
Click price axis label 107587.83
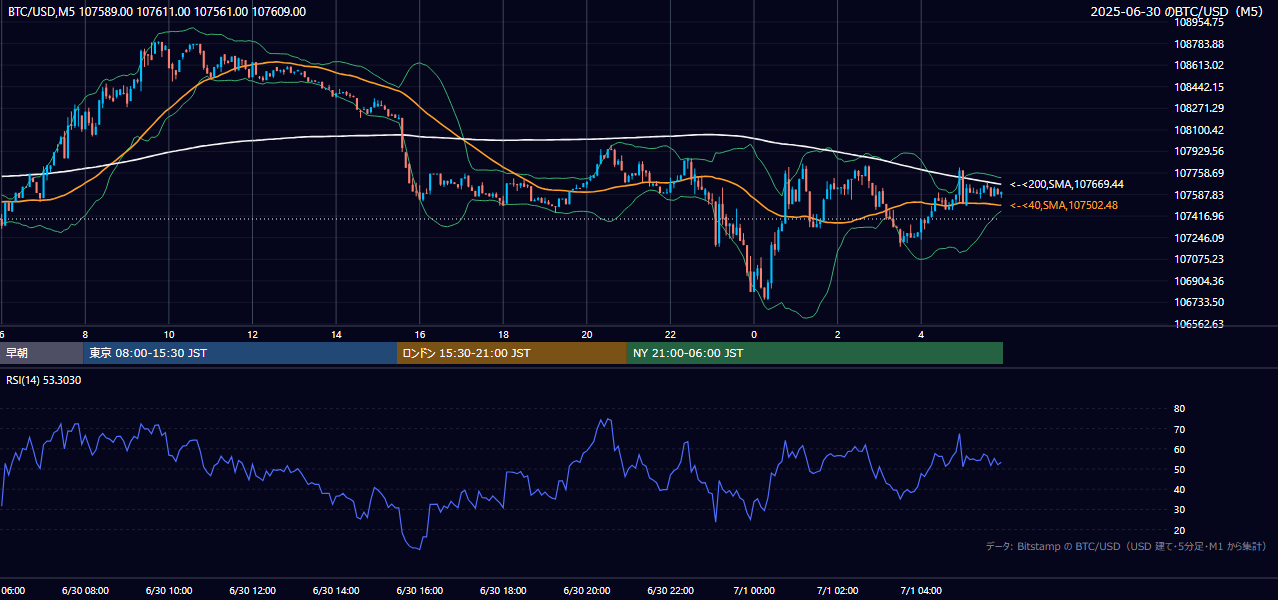click(x=1199, y=195)
